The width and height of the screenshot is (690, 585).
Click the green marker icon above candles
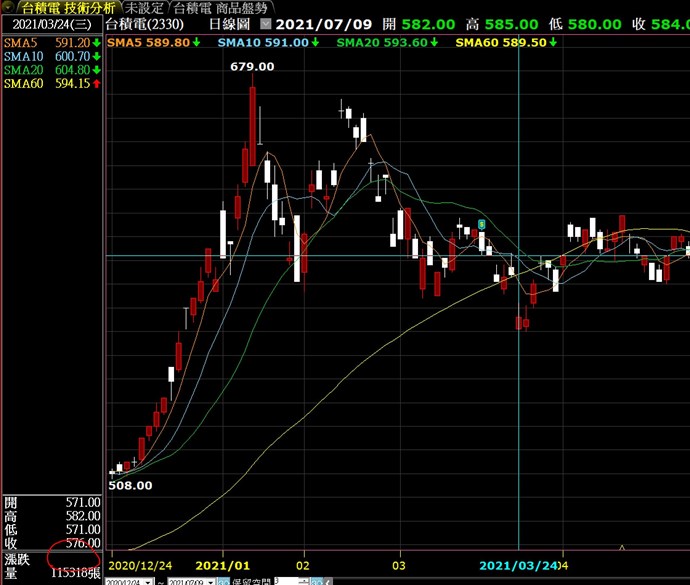click(x=483, y=222)
